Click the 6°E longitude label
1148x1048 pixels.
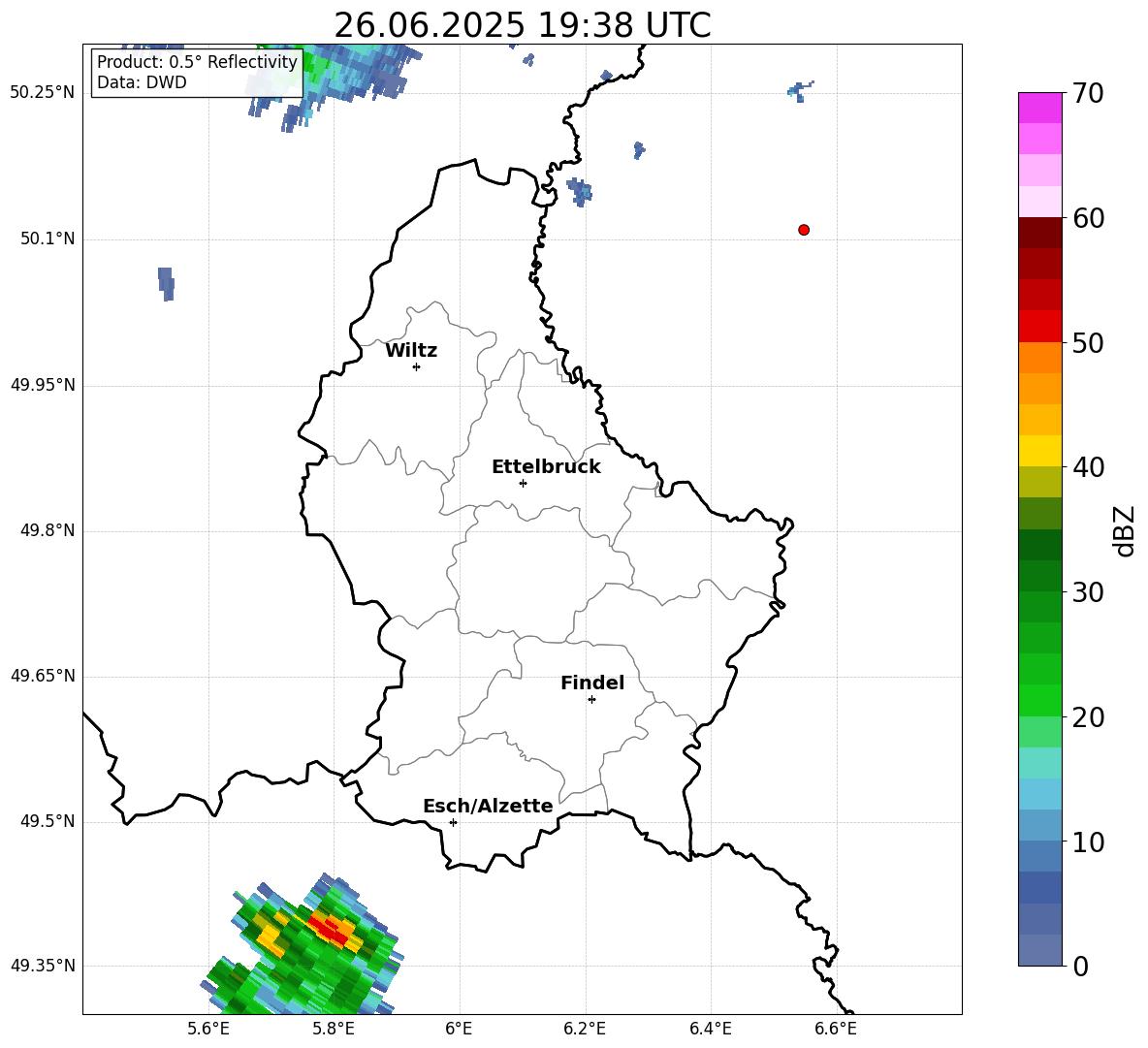click(459, 1029)
